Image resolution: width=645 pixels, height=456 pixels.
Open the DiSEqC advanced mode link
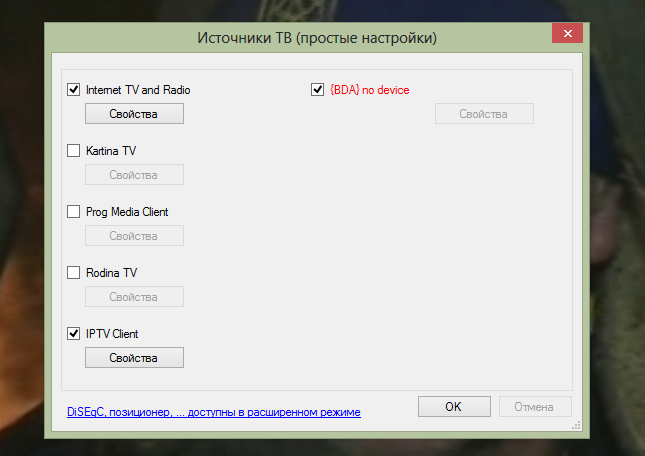(213, 412)
